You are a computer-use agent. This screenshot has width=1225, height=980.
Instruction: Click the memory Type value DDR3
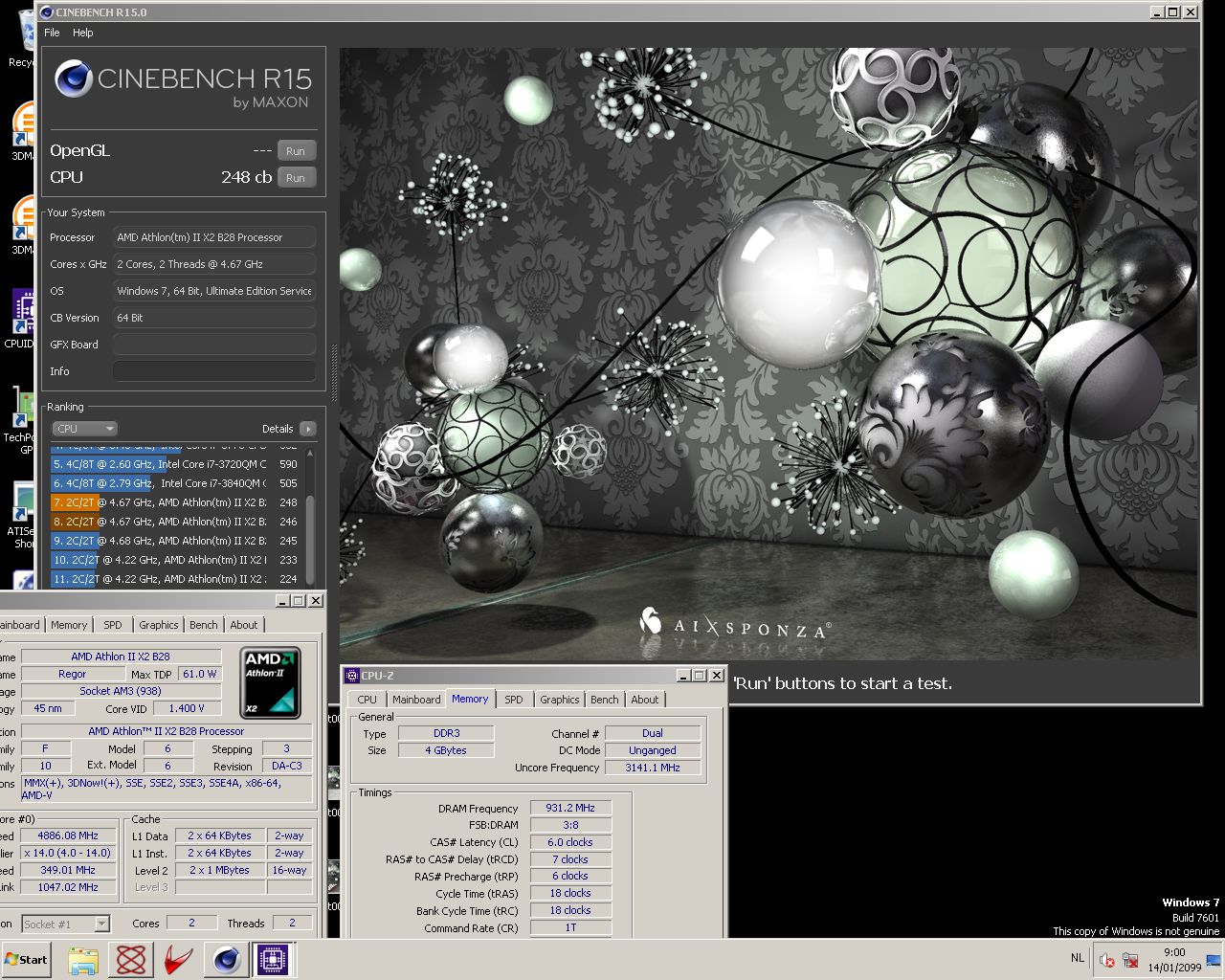(446, 733)
